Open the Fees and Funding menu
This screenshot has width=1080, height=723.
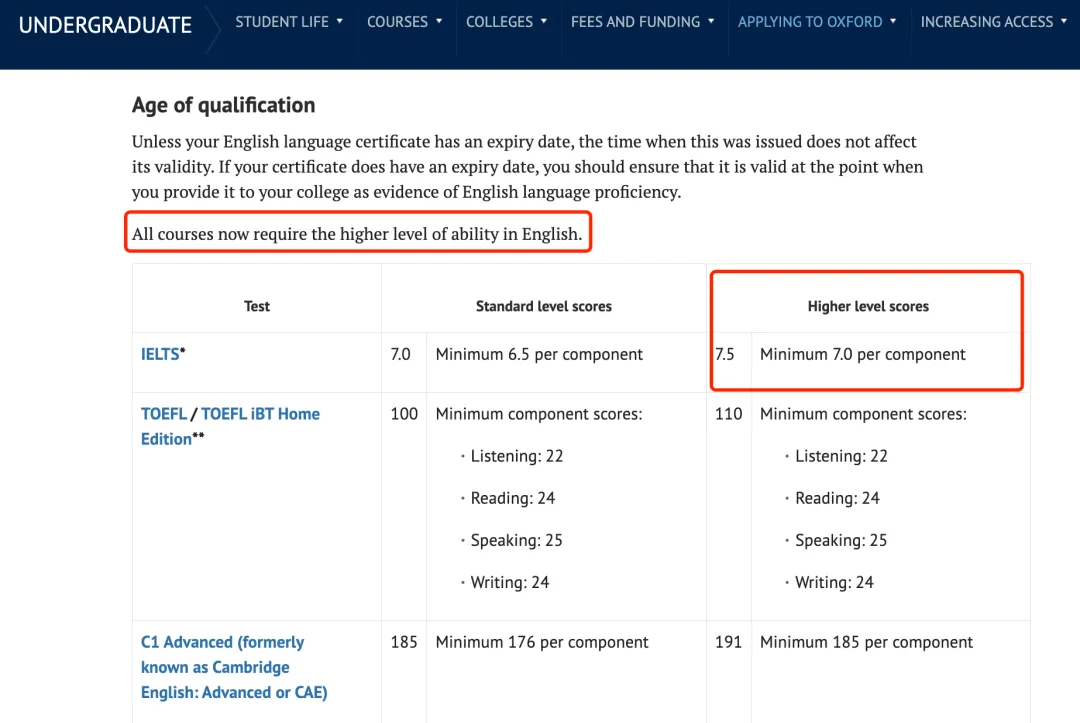coord(642,22)
